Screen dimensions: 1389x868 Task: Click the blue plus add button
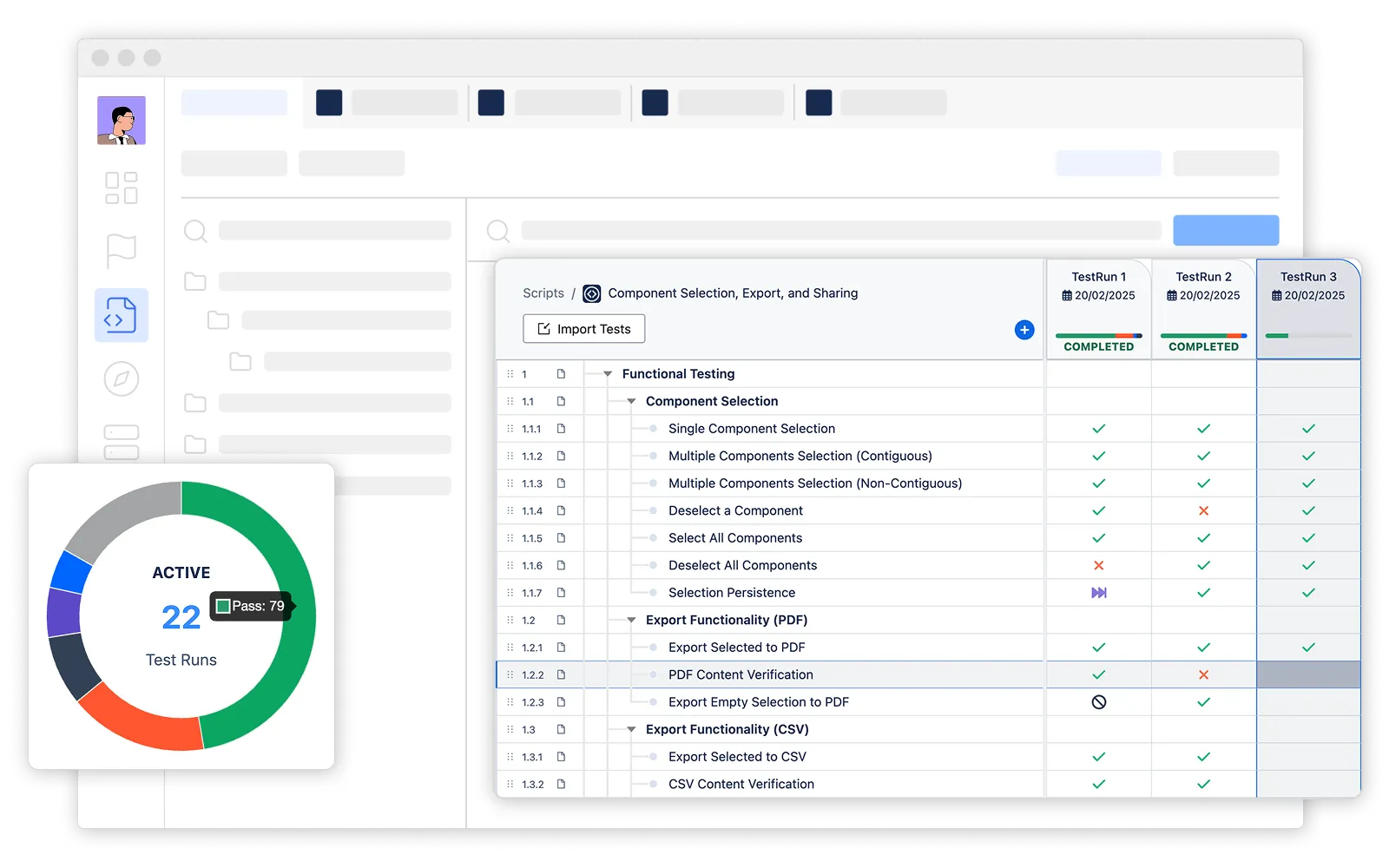coord(1024,330)
